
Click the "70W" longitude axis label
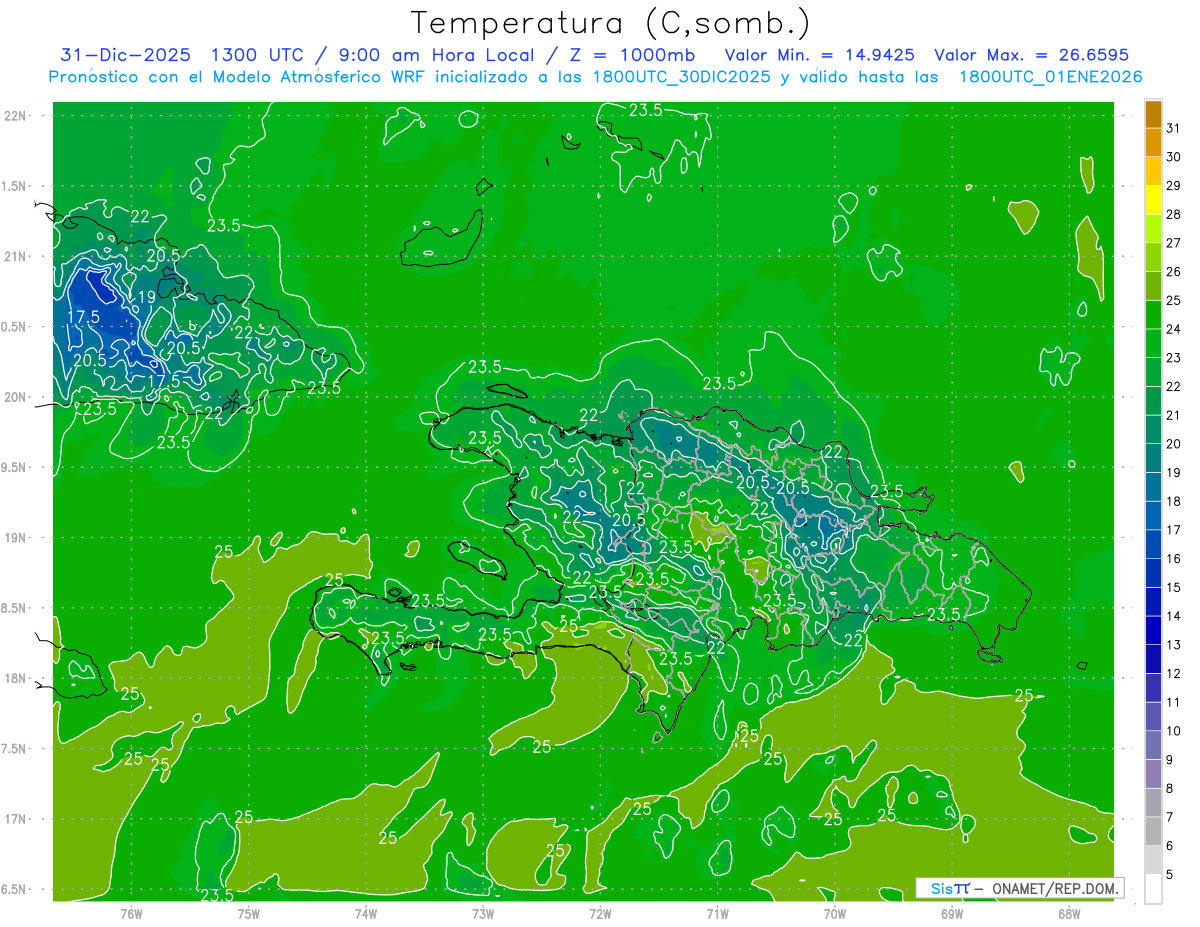835,913
